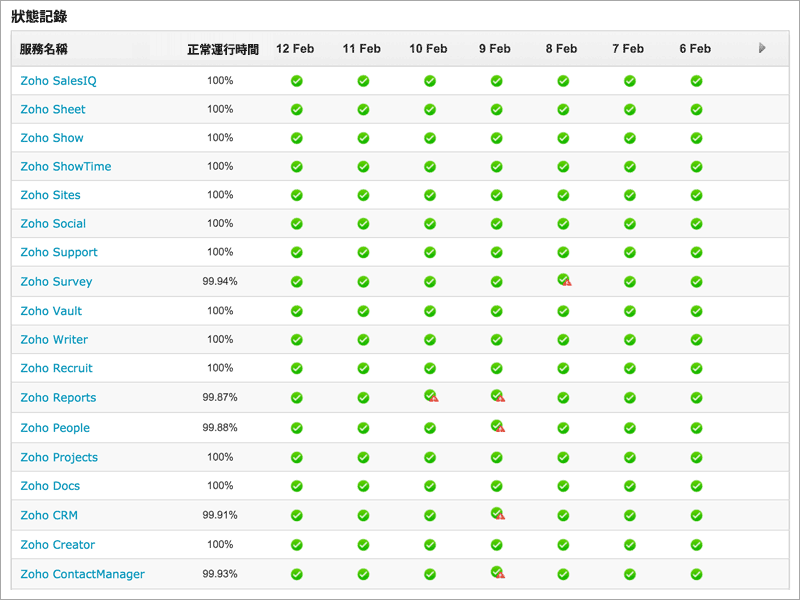The image size is (800, 600).
Task: Click the 正常運行時間 column header
Action: (x=223, y=49)
